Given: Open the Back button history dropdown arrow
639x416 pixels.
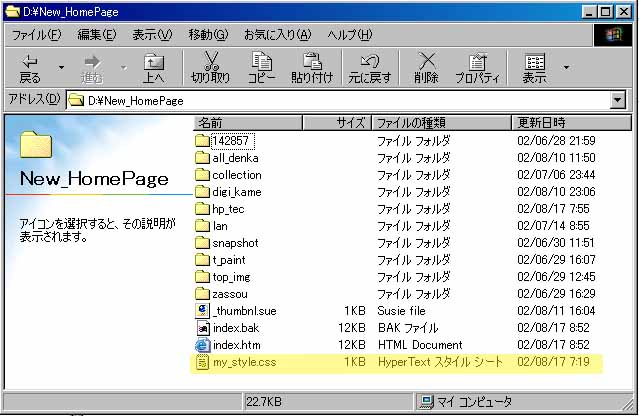Looking at the screenshot, I should click(61, 68).
